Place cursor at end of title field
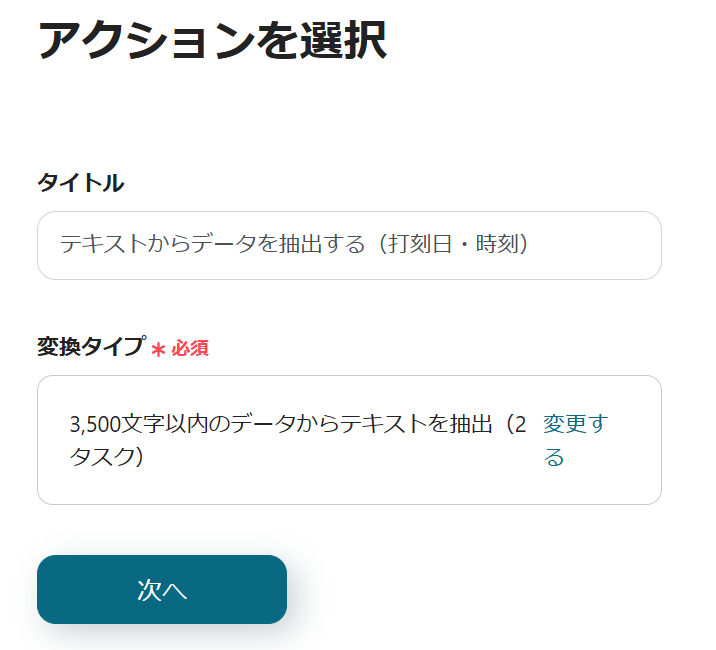 tap(600, 245)
